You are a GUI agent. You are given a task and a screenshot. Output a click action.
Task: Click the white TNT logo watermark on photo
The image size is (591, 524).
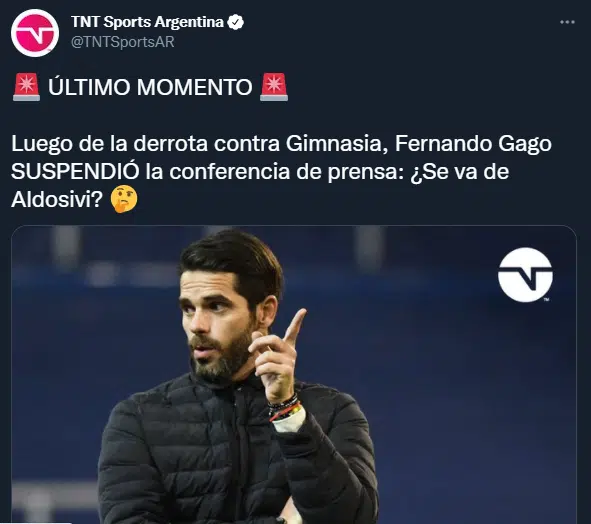pos(525,275)
